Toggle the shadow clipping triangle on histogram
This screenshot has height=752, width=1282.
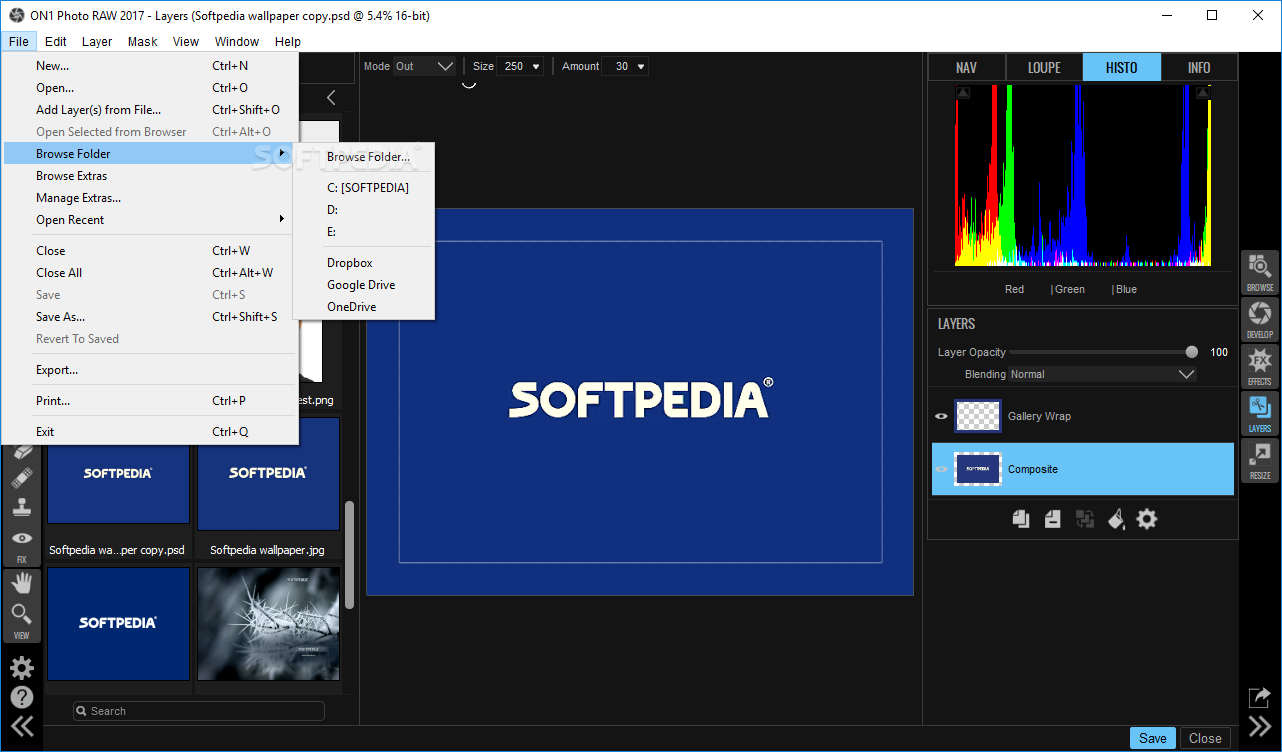click(963, 93)
